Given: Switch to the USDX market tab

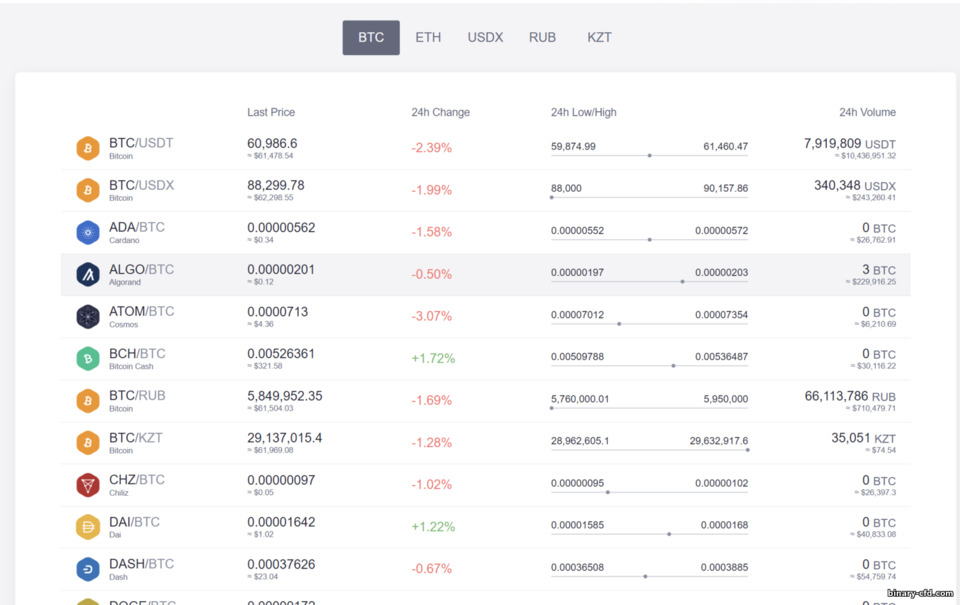Looking at the screenshot, I should [485, 37].
